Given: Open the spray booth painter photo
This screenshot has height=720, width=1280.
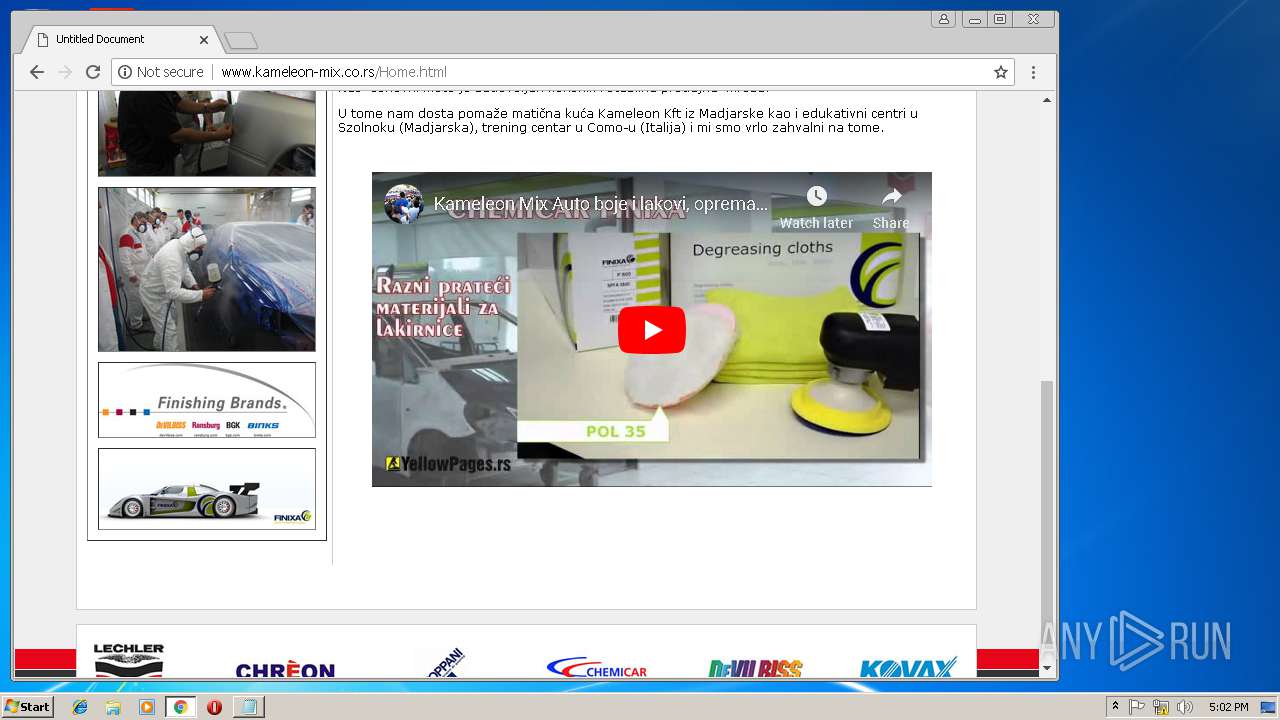Looking at the screenshot, I should (207, 269).
